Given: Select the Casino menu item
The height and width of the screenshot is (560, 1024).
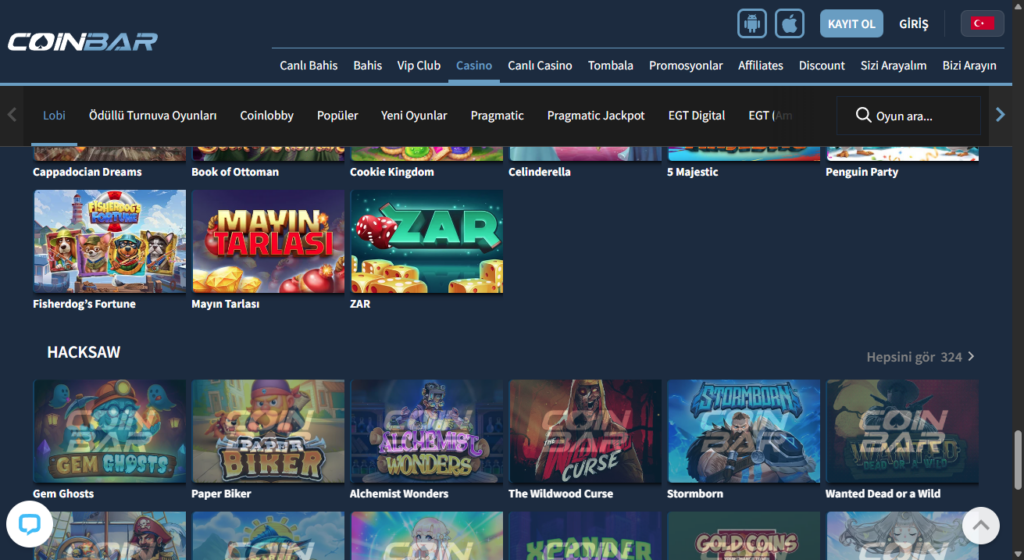Looking at the screenshot, I should (x=474, y=65).
